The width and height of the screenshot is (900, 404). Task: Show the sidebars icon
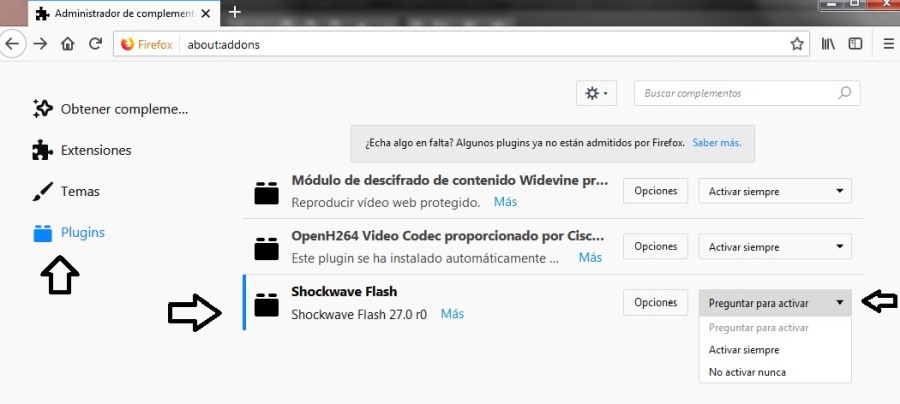855,44
